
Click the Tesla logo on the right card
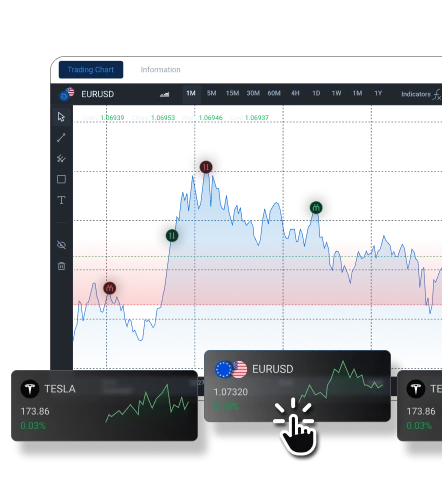[x=416, y=389]
